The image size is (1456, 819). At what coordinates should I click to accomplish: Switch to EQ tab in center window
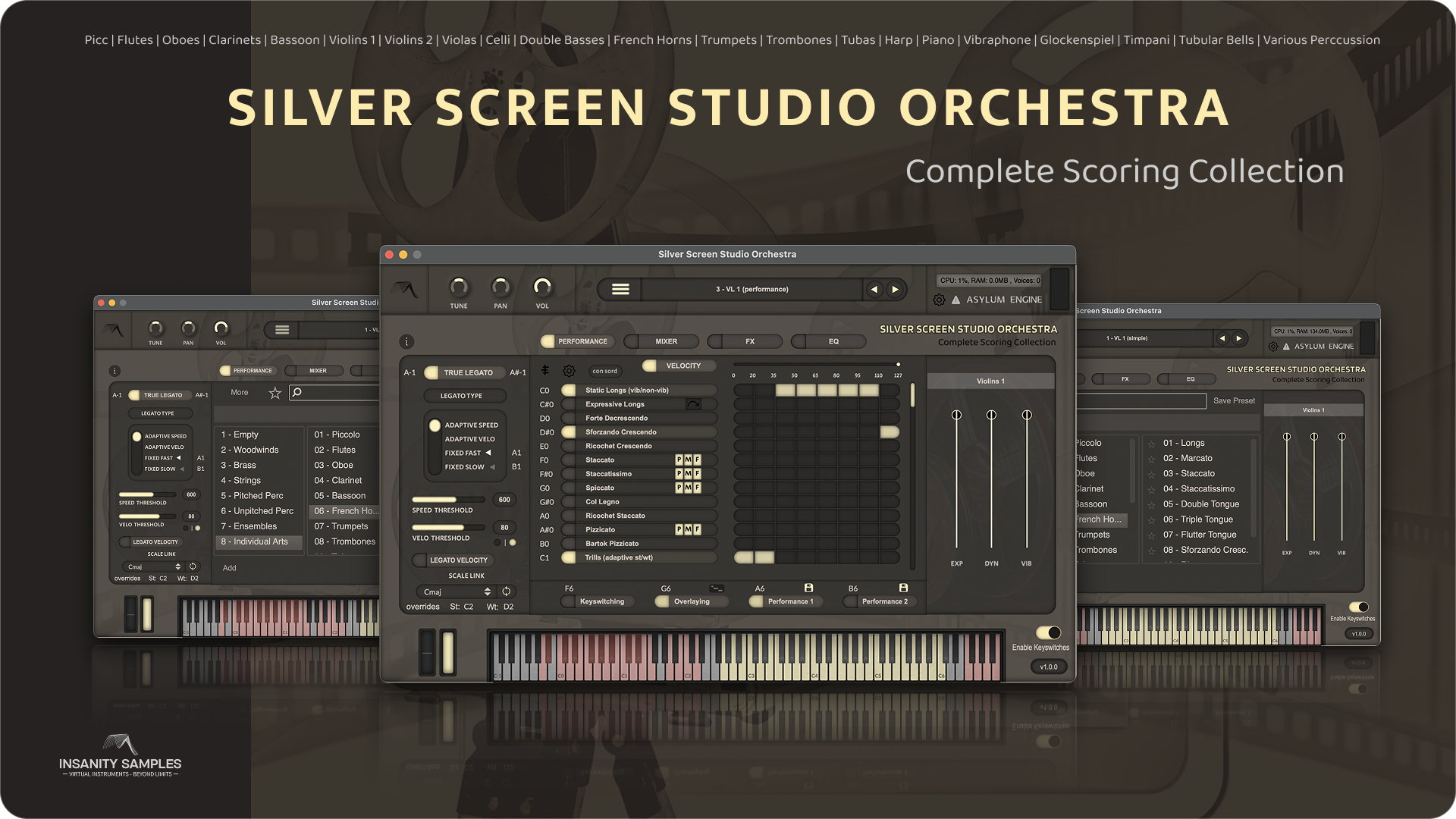tap(827, 341)
